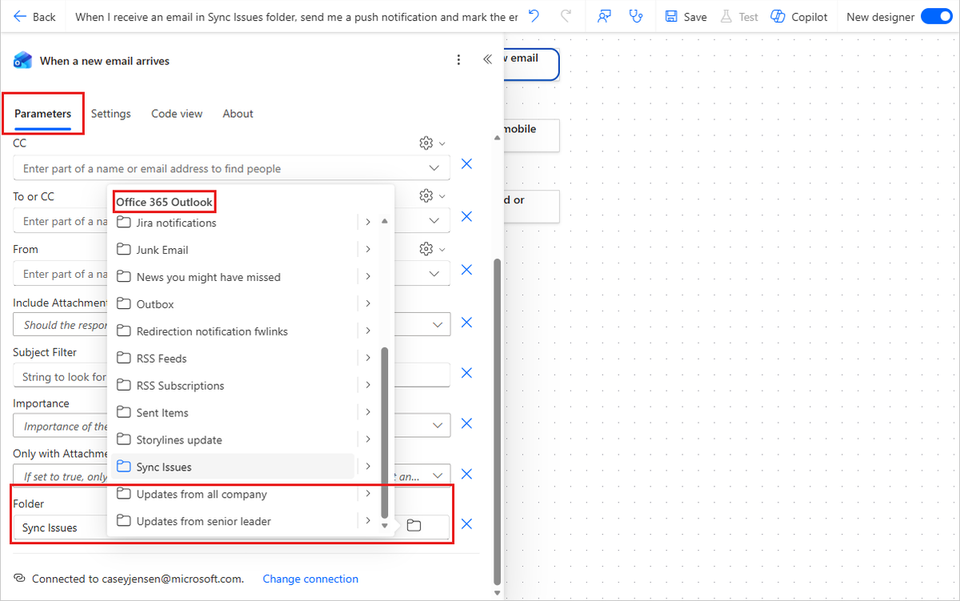Viewport: 960px width, 601px height.
Task: Open the Flow checker stethoscope icon
Action: [636, 17]
